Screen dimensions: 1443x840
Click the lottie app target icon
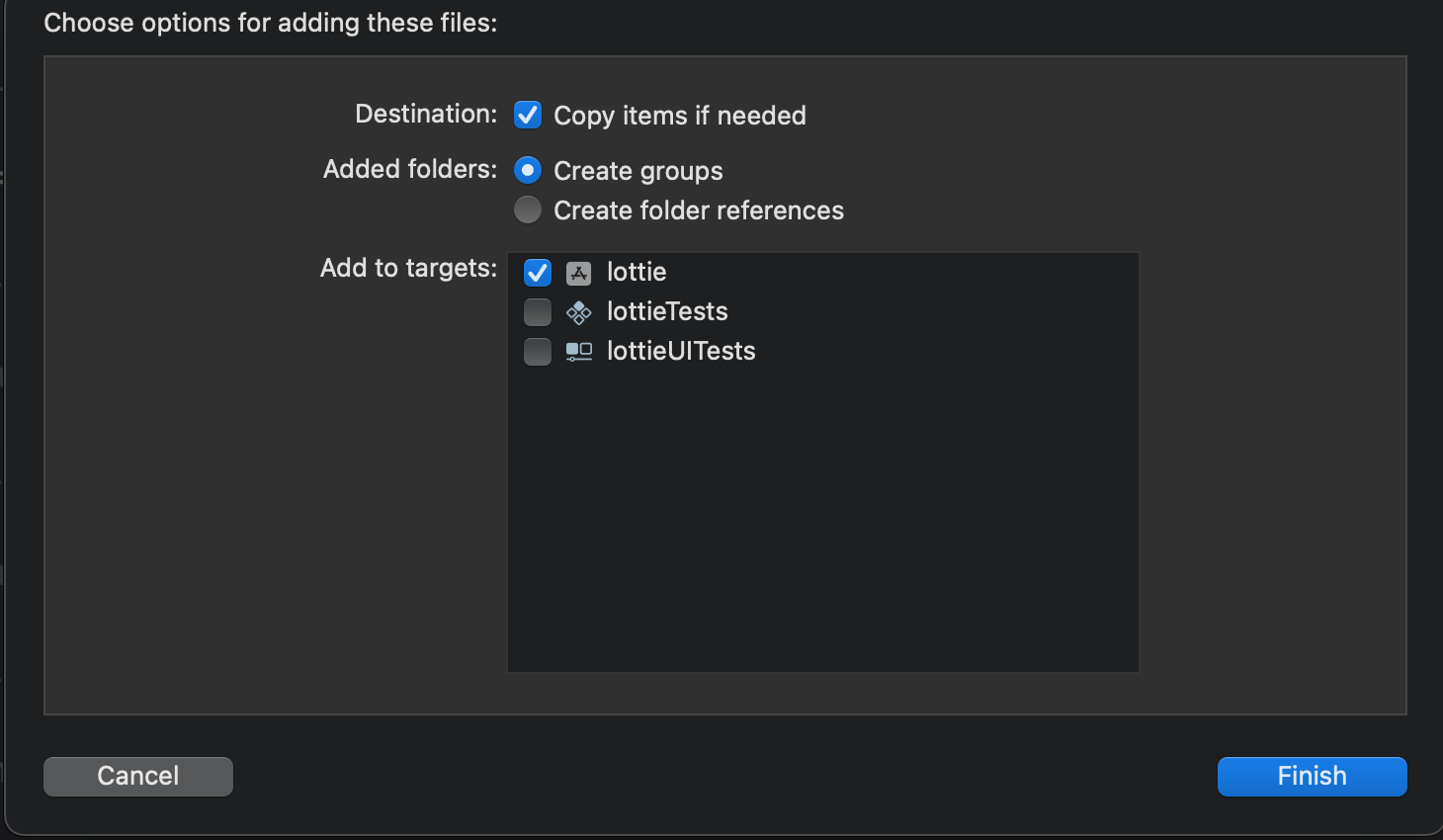(x=579, y=273)
